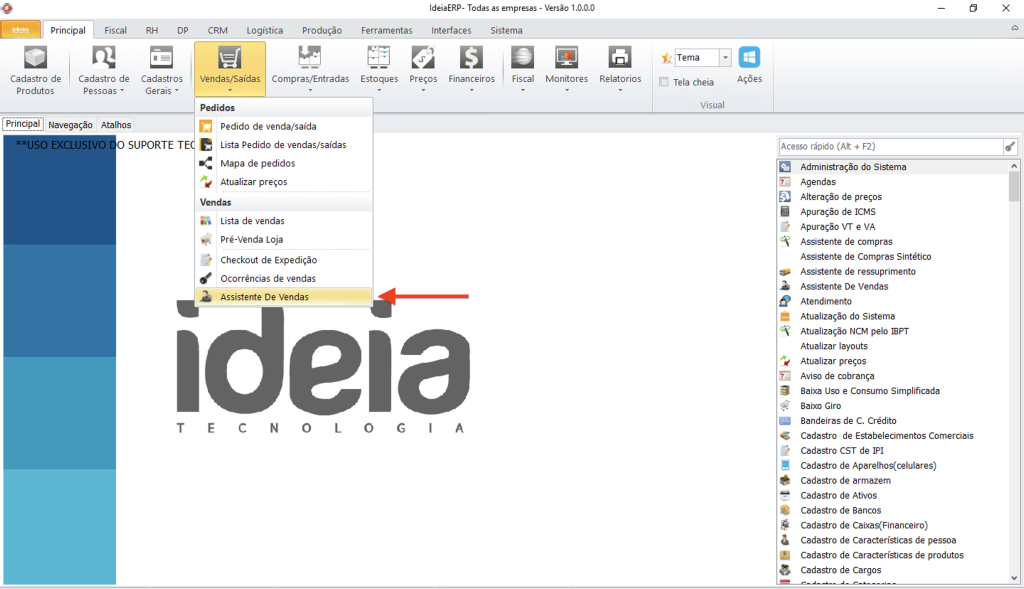Click the Ações icon
Image resolution: width=1024 pixels, height=589 pixels.
[x=749, y=58]
